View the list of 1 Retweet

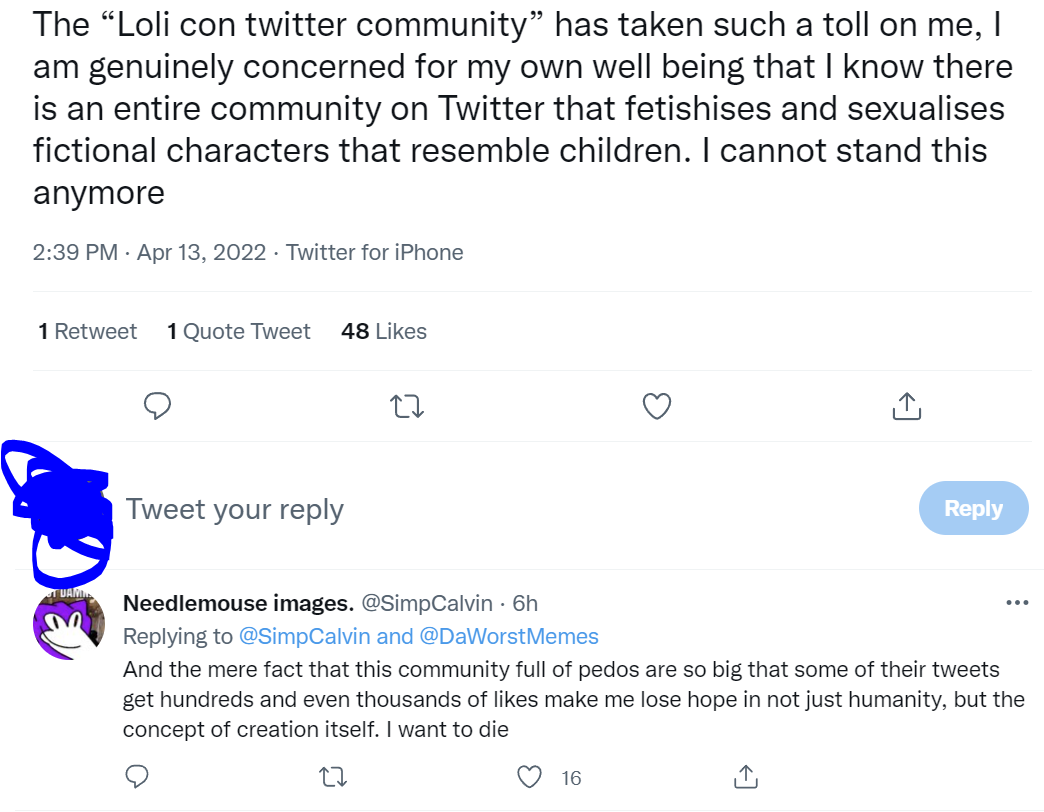(87, 331)
